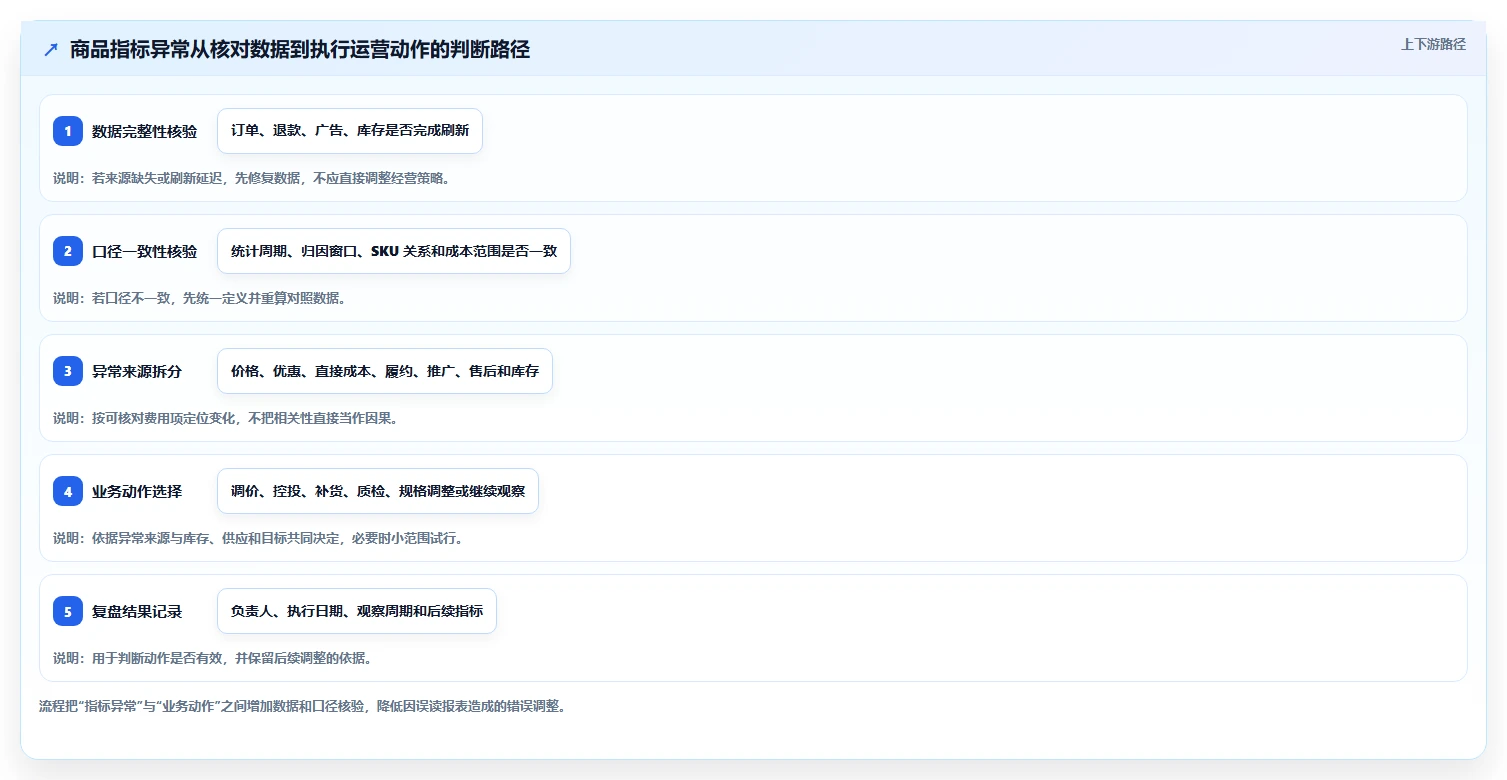Click the step label 复盘结果记录
Viewport: 1507px width, 780px height.
[x=138, y=611]
